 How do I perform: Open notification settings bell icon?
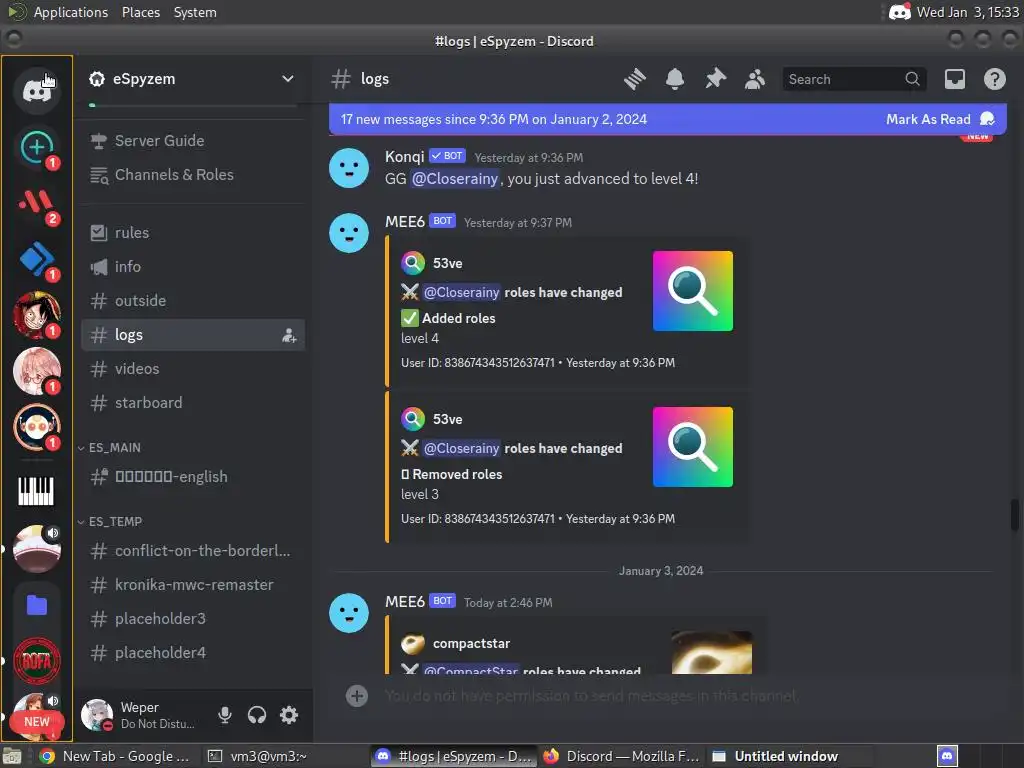point(675,79)
